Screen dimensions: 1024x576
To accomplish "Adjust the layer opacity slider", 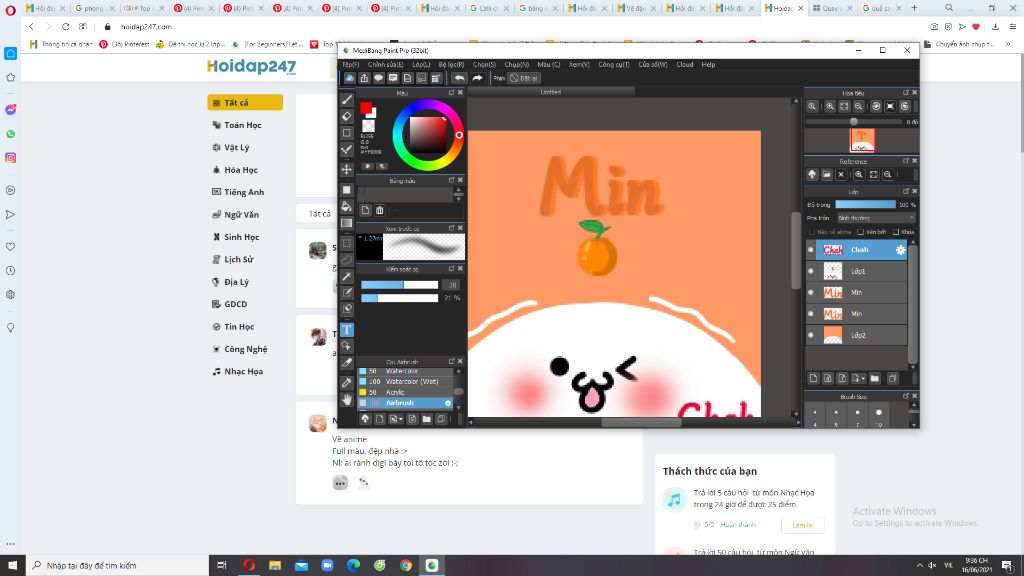I will tap(865, 204).
